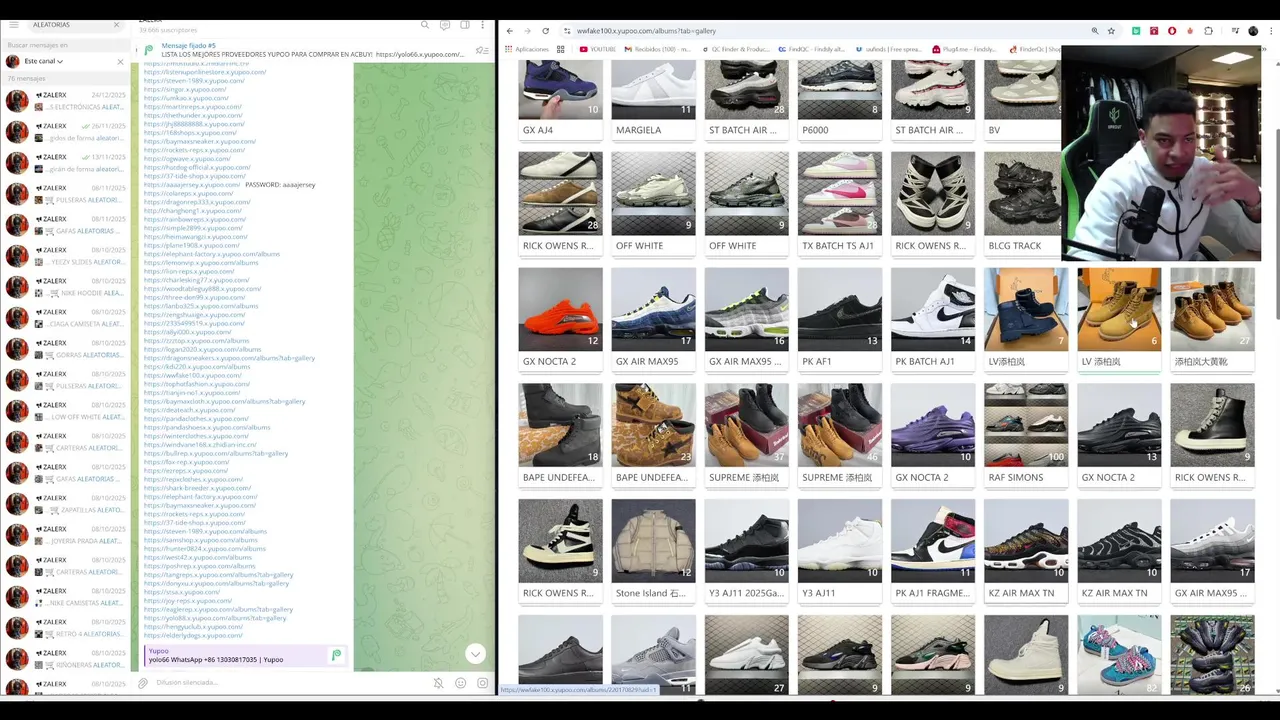
Task: Open the 'FindQC - Findbly alt...' bookmark
Action: (x=811, y=49)
